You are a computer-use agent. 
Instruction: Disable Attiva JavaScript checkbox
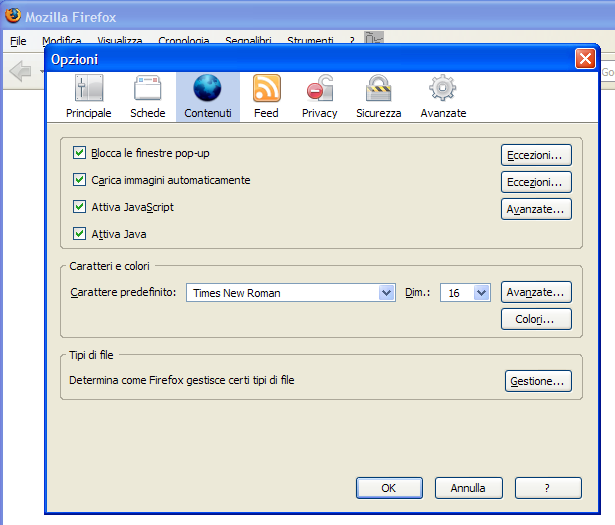79,207
